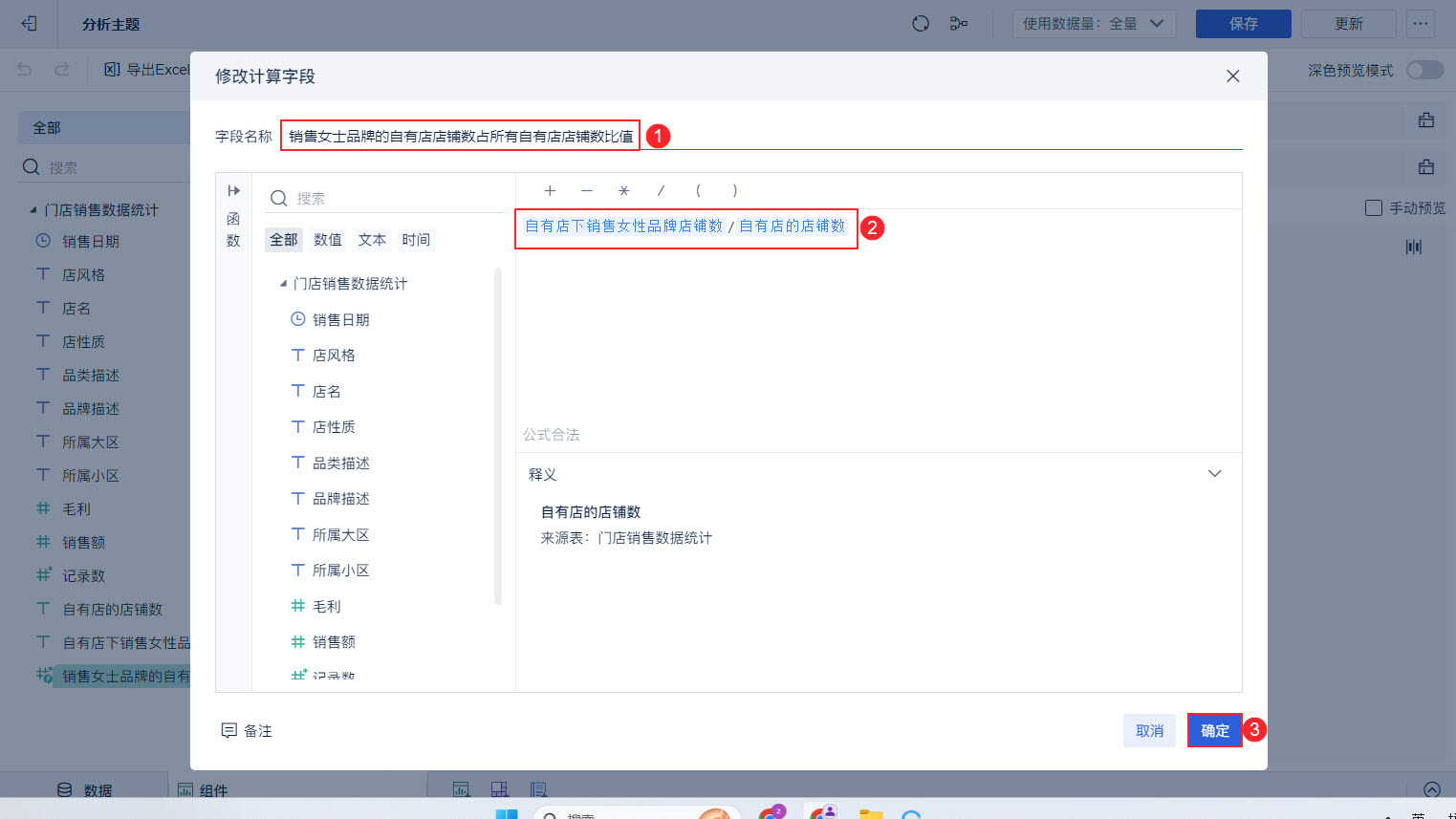The image size is (1456, 819).
Task: Select 销售日期 field in the dialog list
Action: pos(341,319)
